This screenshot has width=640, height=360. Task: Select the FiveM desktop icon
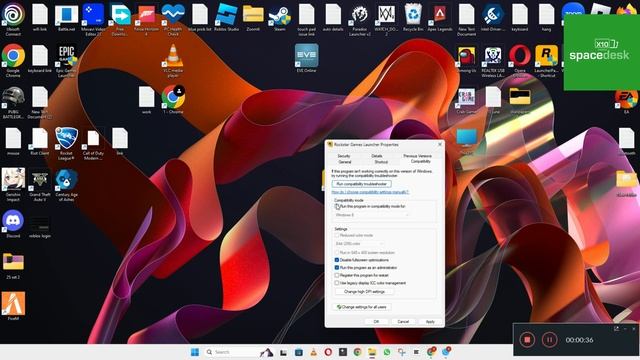[x=13, y=306]
